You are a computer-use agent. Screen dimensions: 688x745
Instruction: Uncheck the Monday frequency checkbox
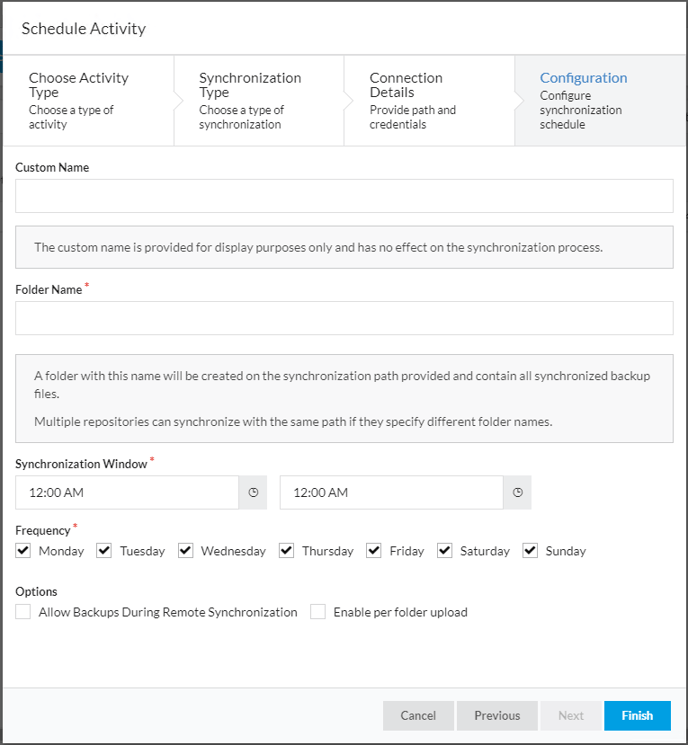pos(23,551)
